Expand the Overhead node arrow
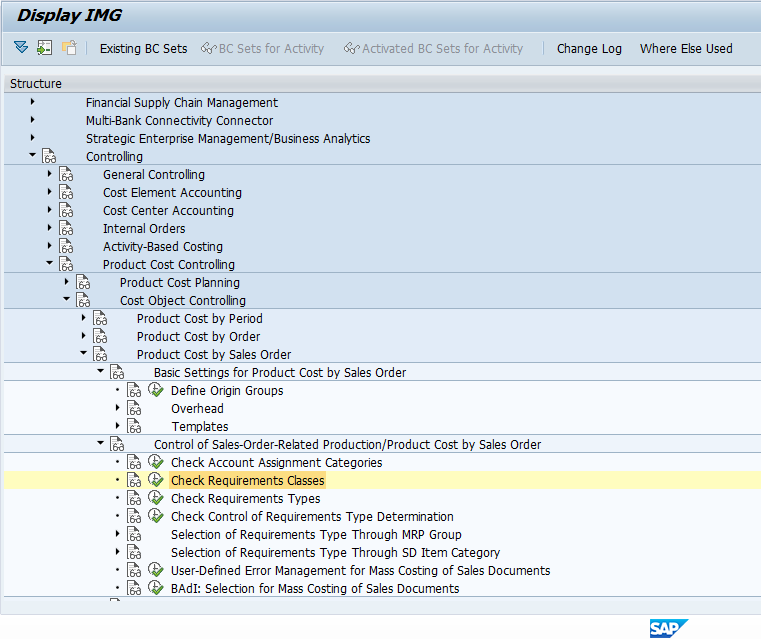Image resolution: width=761 pixels, height=639 pixels. click(117, 408)
